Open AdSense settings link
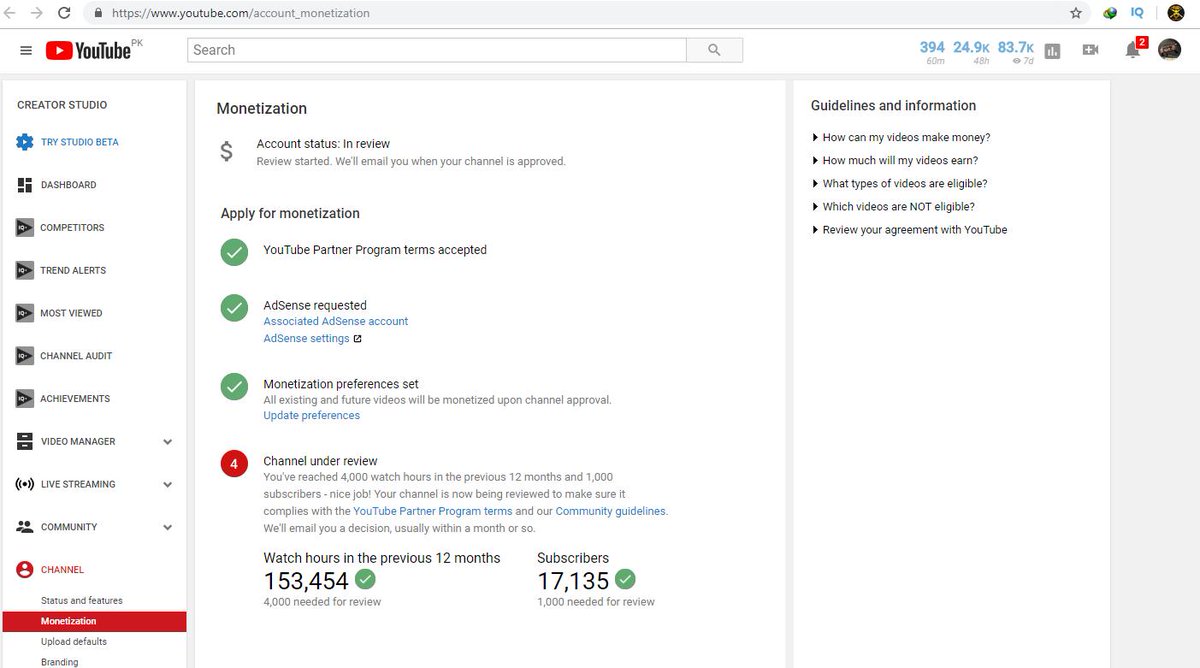Screen dimensions: 1200x668 click(306, 339)
